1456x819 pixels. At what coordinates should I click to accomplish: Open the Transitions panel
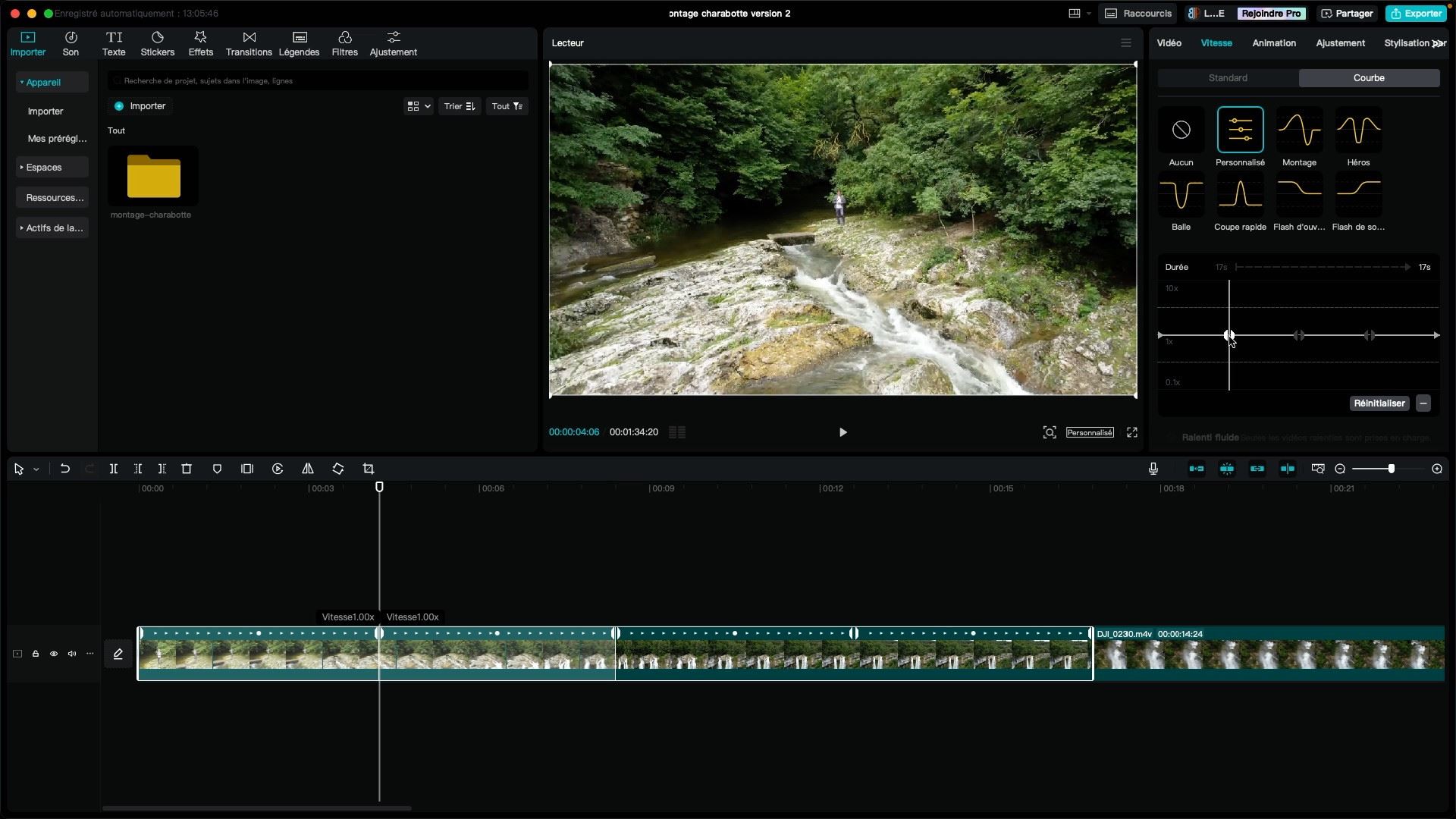[x=249, y=44]
